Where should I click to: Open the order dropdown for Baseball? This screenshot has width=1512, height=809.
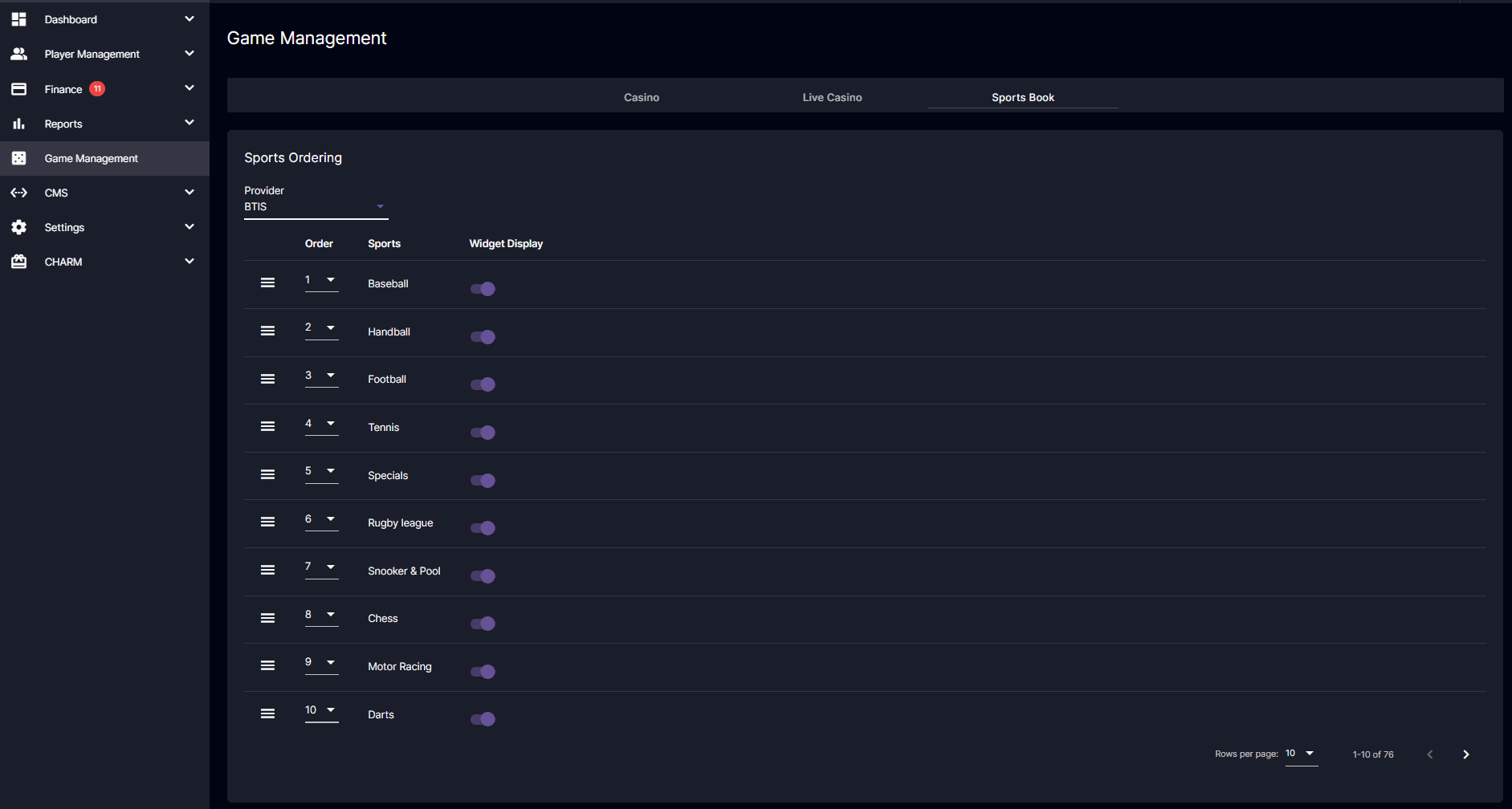(321, 281)
